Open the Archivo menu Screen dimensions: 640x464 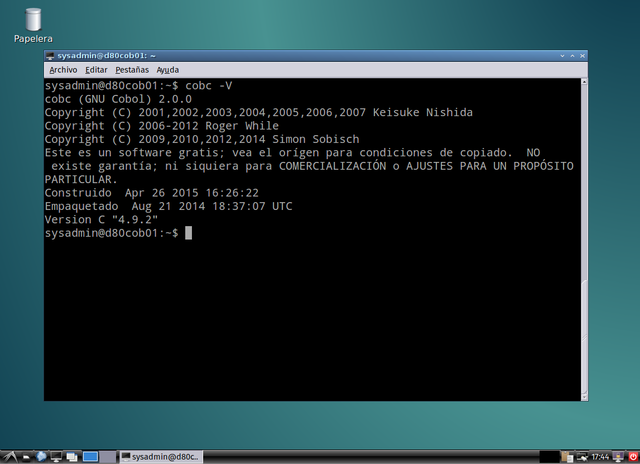click(x=63, y=70)
